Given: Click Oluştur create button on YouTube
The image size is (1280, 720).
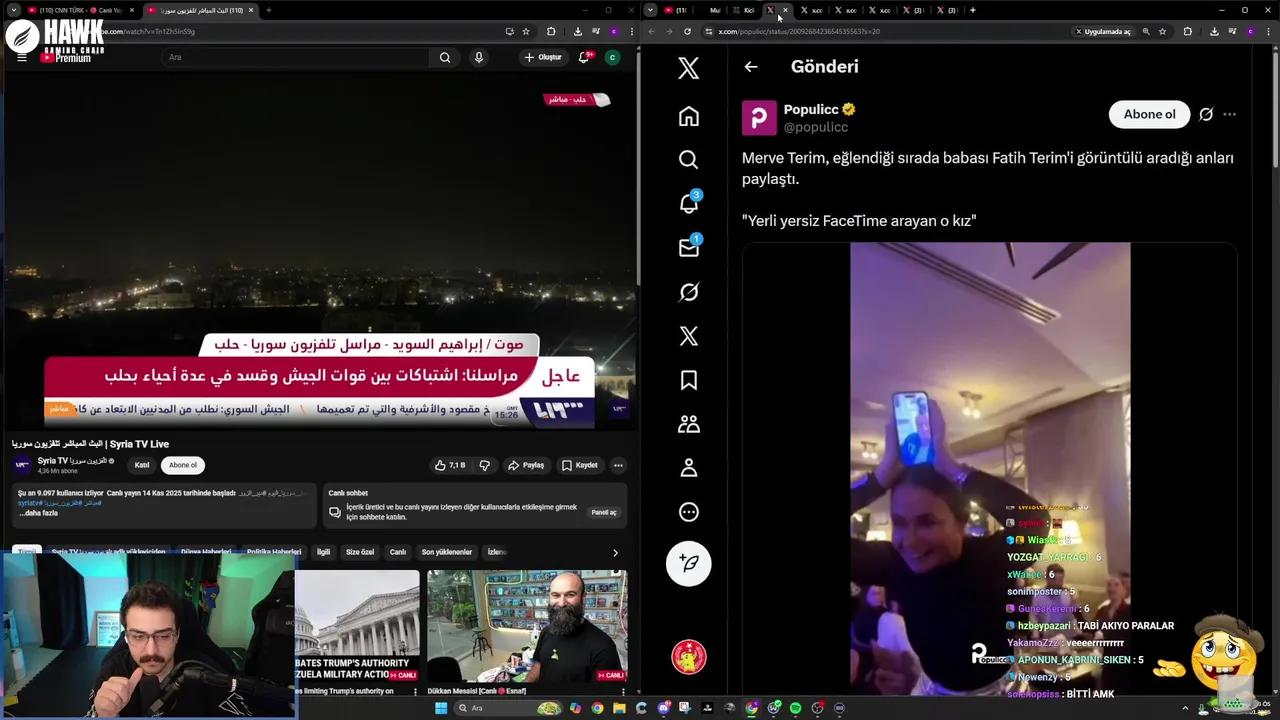Looking at the screenshot, I should [543, 57].
